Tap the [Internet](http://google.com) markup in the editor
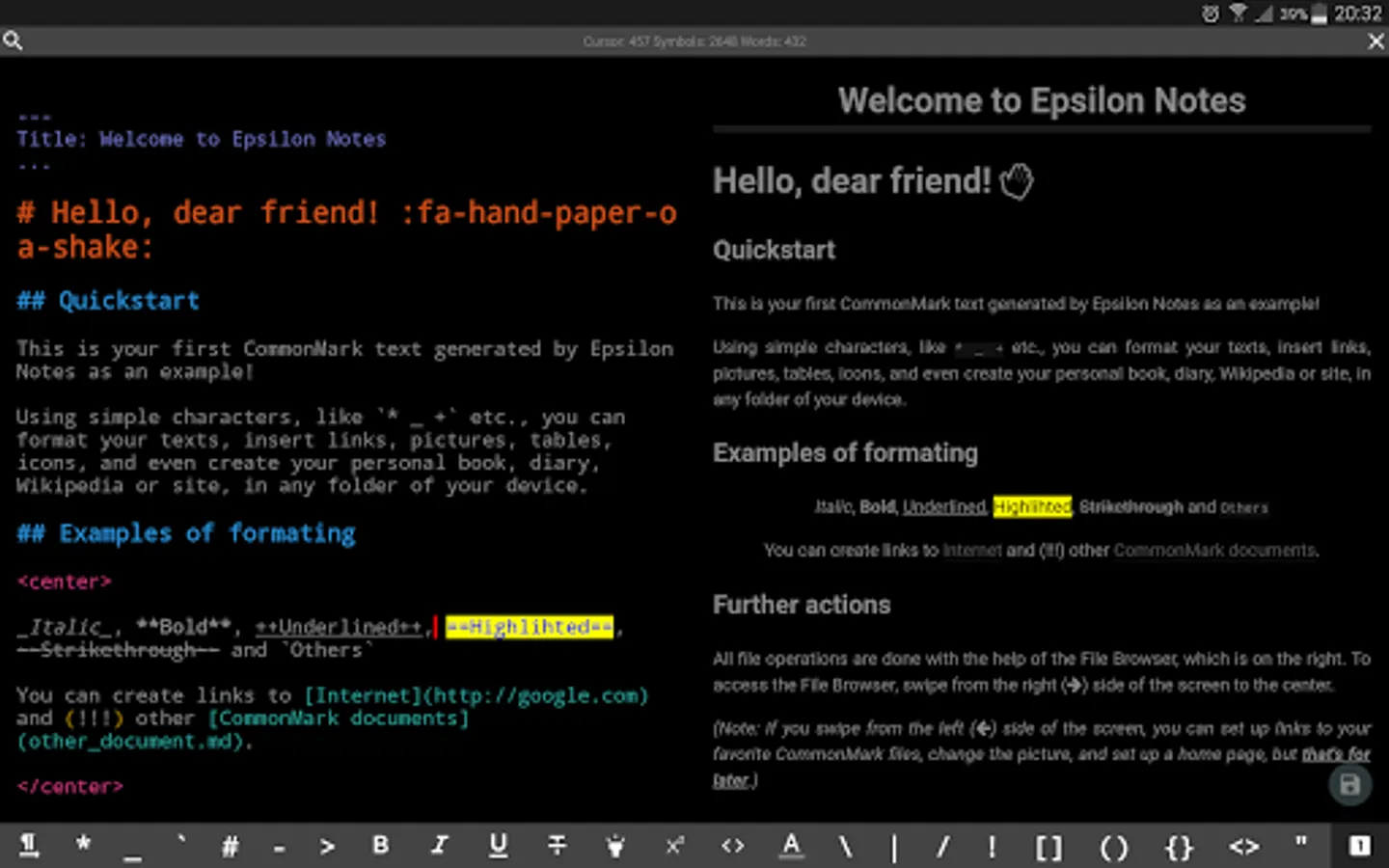The width and height of the screenshot is (1389, 868). (477, 695)
